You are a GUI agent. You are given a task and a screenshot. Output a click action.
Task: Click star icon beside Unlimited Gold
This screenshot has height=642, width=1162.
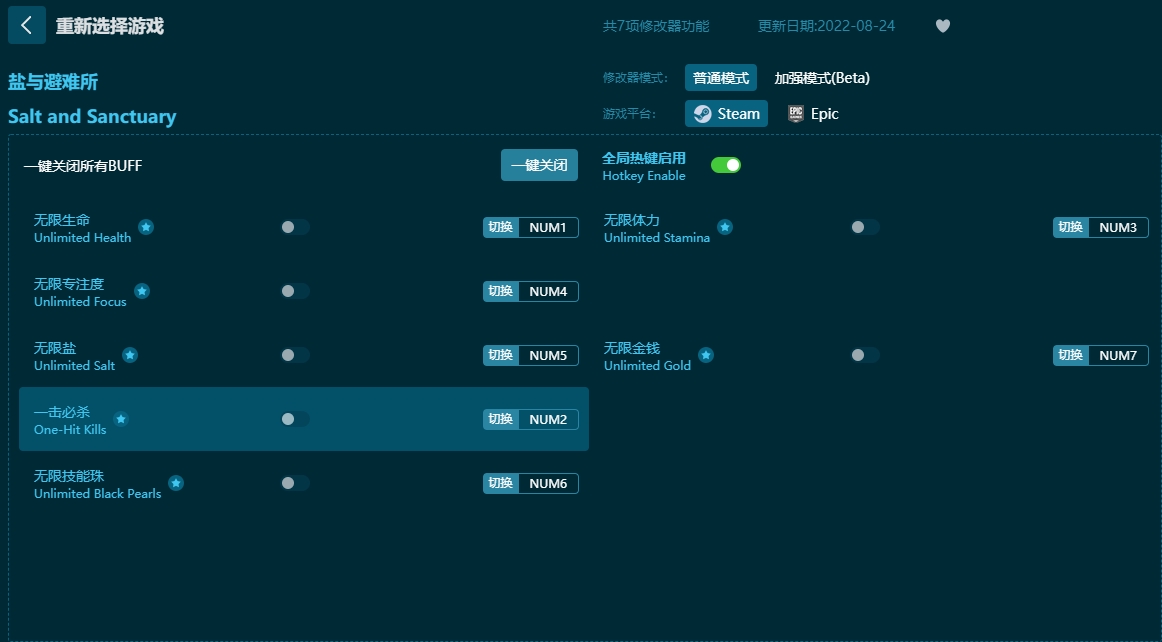pyautogui.click(x=706, y=355)
